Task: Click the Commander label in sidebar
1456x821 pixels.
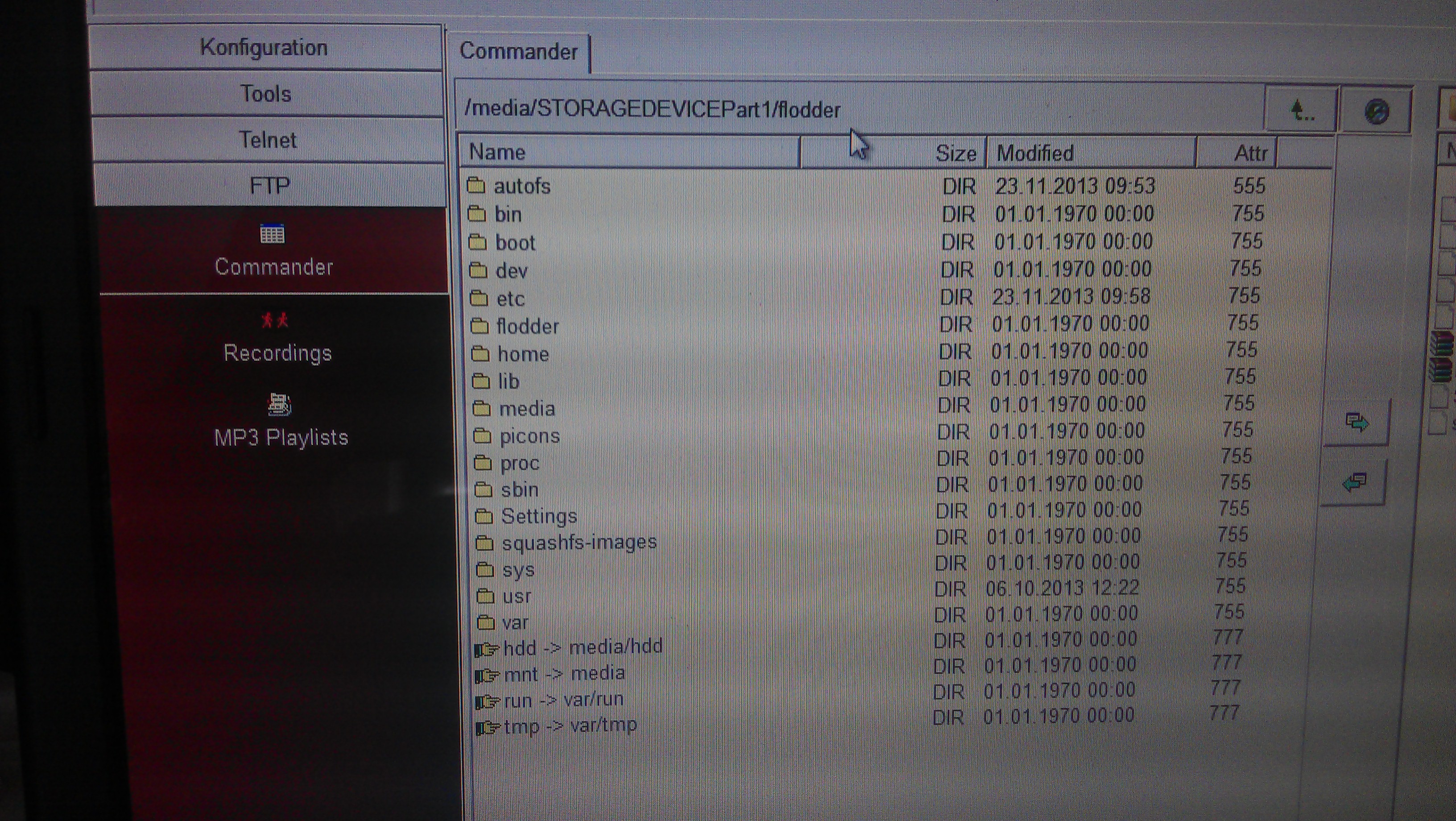Action: click(x=274, y=267)
